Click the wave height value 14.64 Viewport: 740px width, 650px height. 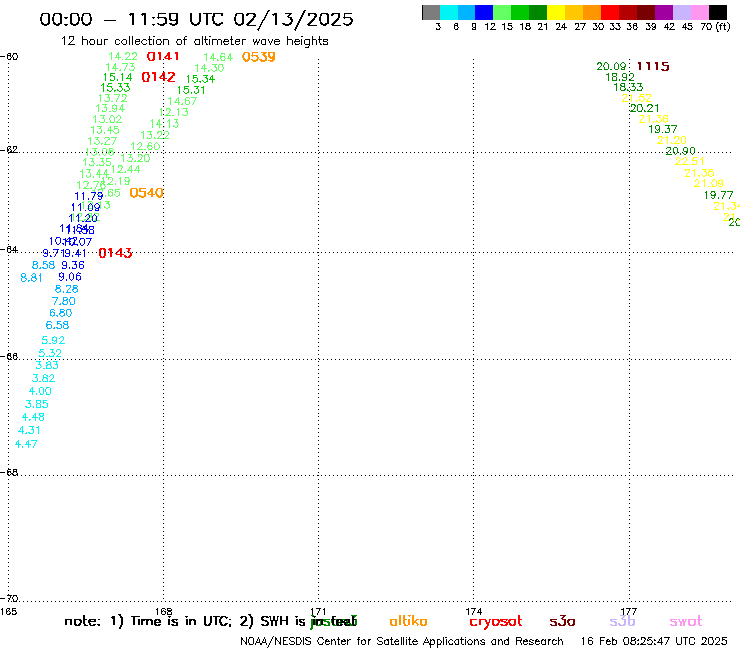[218, 58]
